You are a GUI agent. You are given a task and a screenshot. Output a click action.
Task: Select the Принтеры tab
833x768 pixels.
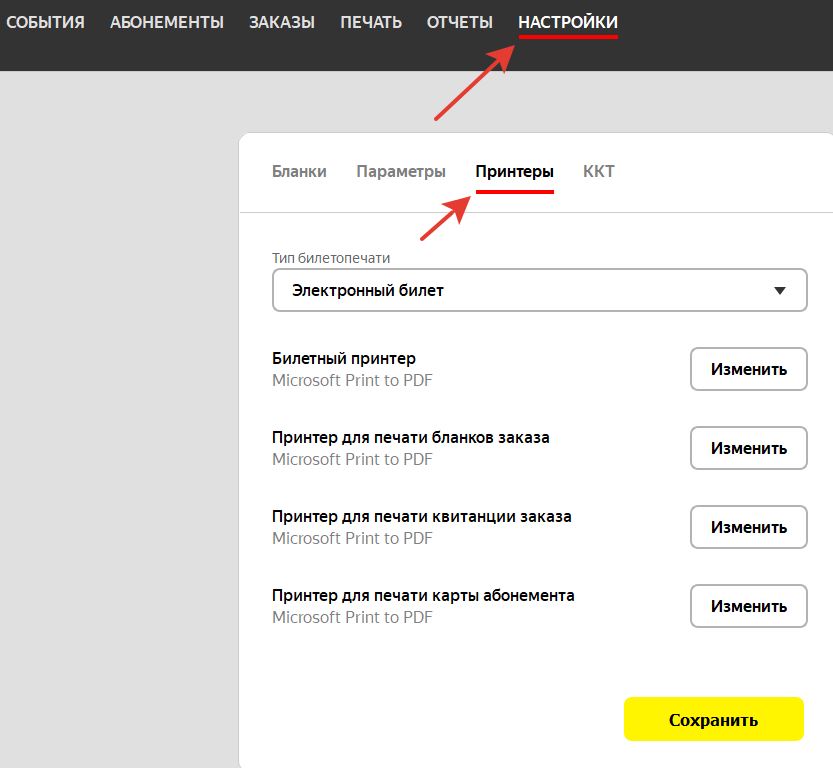tap(514, 172)
